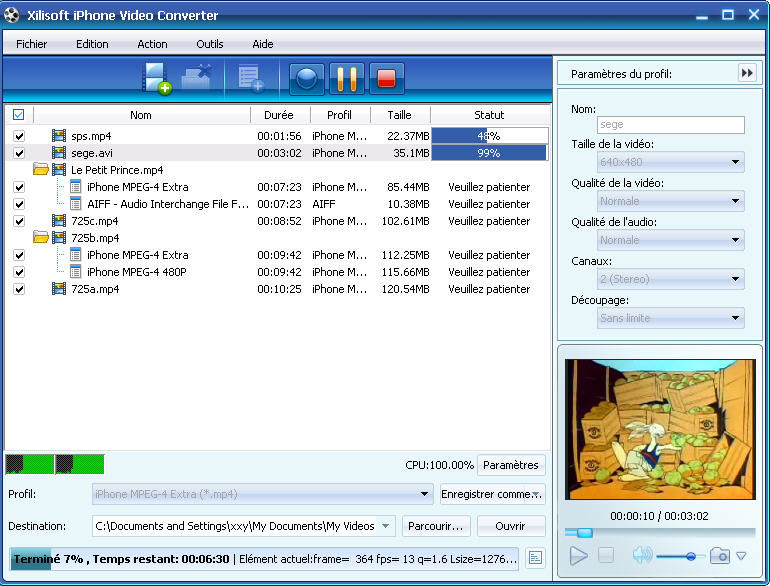Screen dimensions: 770x586
Task: Open the Taille de la vidéo dropdown
Action: 671,162
